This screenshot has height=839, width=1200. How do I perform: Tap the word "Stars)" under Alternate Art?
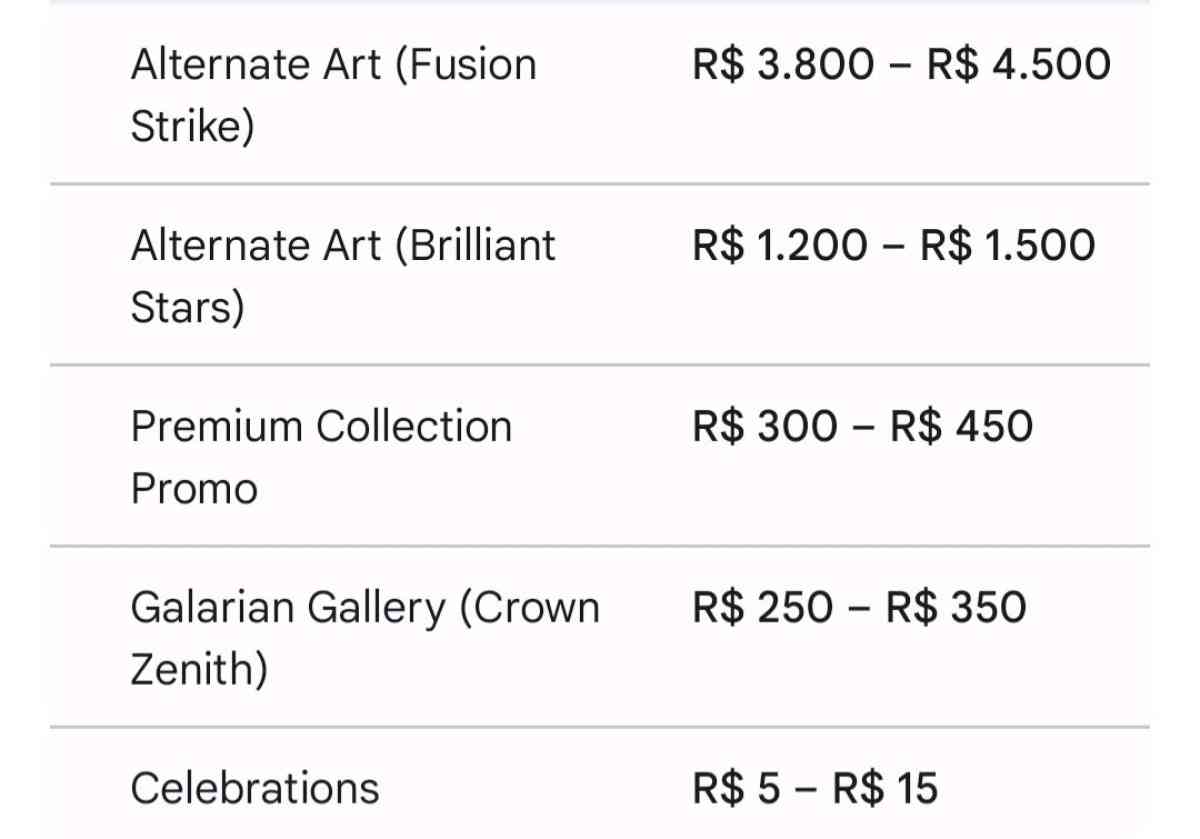tap(187, 308)
